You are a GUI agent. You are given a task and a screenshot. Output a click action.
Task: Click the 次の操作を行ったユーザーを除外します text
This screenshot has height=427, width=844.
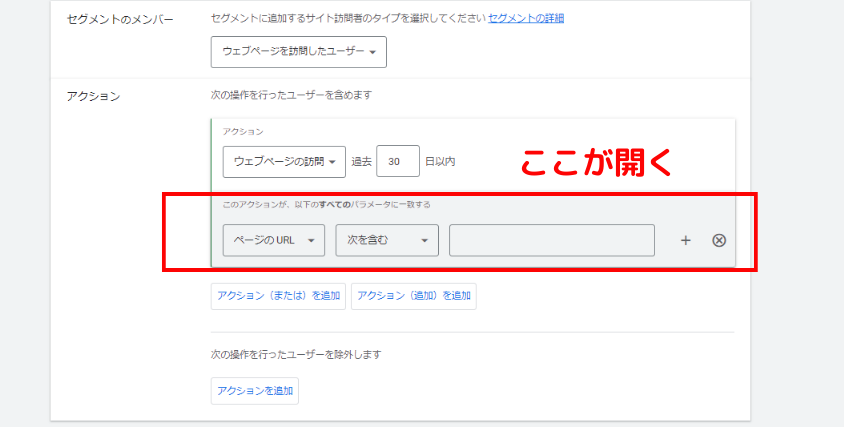click(x=296, y=354)
